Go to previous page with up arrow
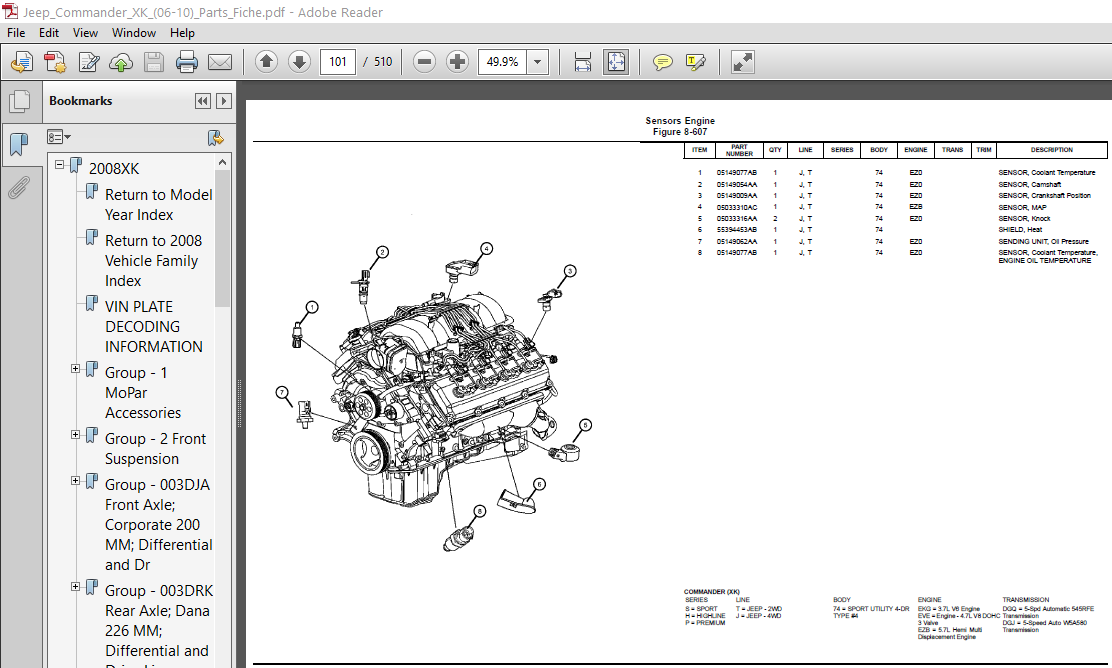This screenshot has height=668, width=1112. (267, 62)
